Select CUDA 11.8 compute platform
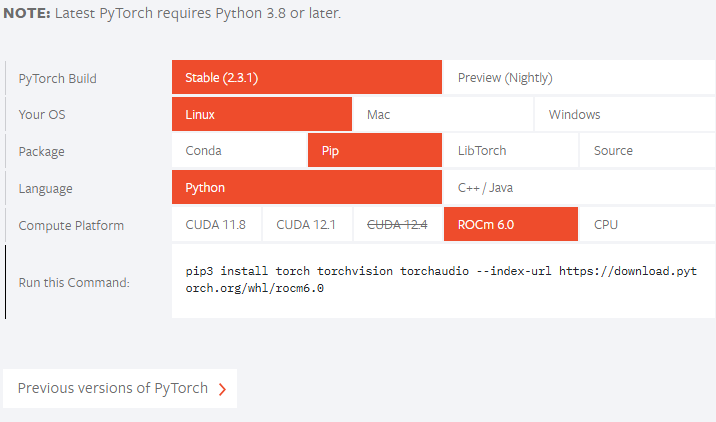 216,224
